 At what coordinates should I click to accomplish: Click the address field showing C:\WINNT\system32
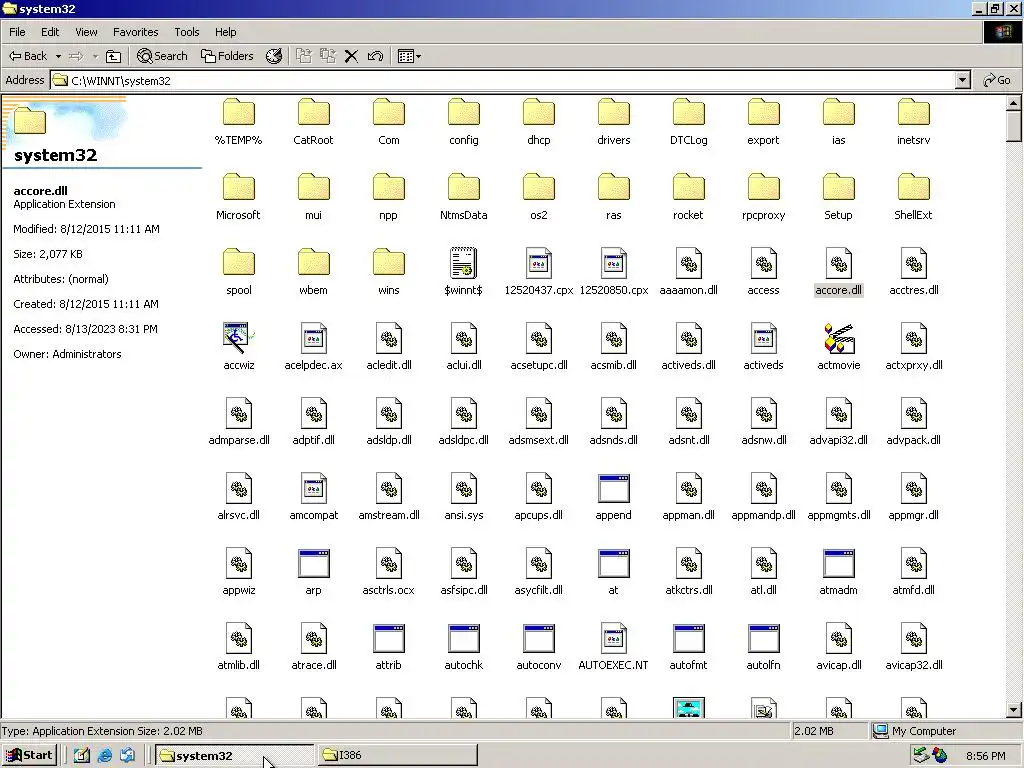pos(503,80)
